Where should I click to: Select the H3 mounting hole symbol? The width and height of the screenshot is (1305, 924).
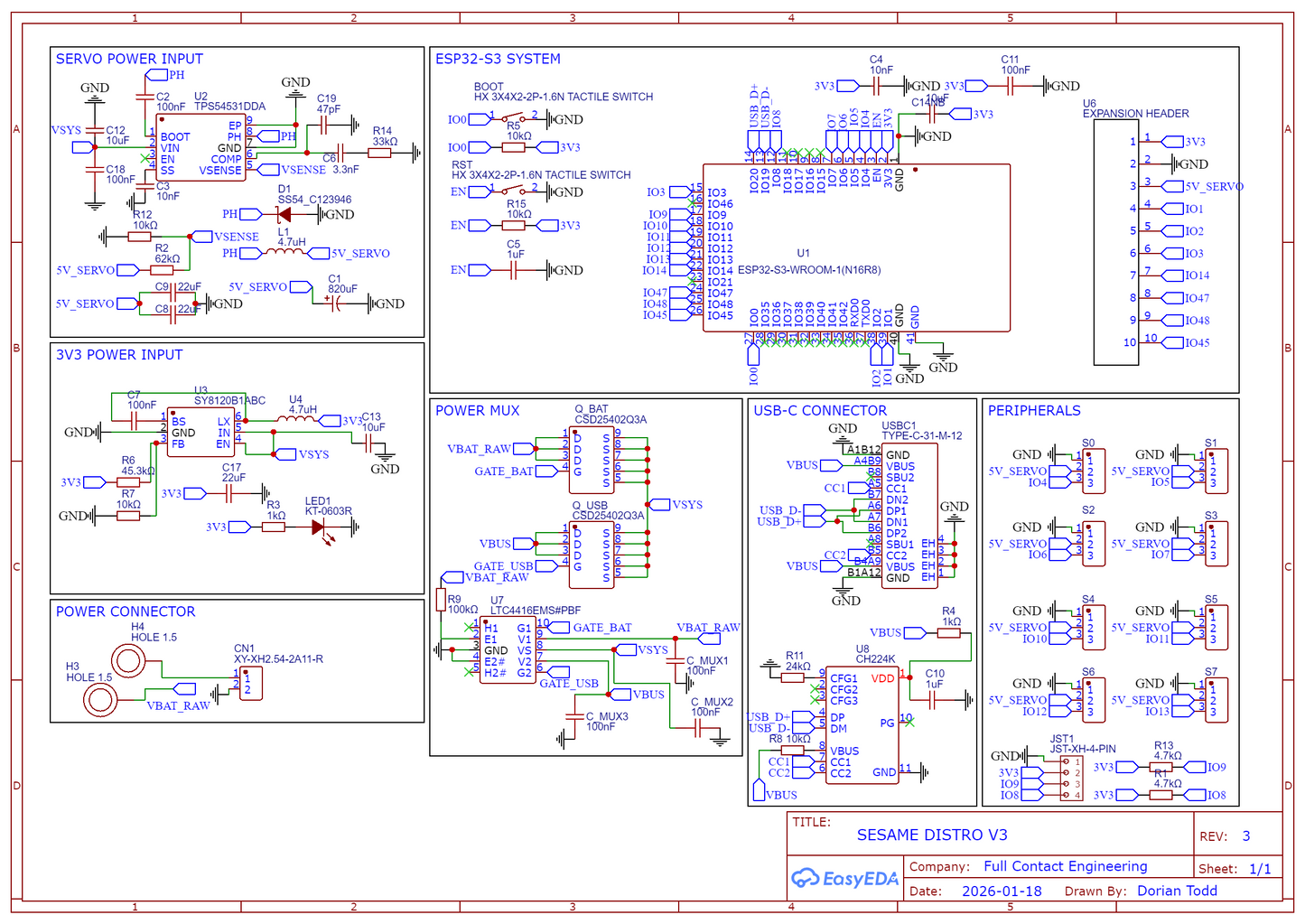[101, 699]
